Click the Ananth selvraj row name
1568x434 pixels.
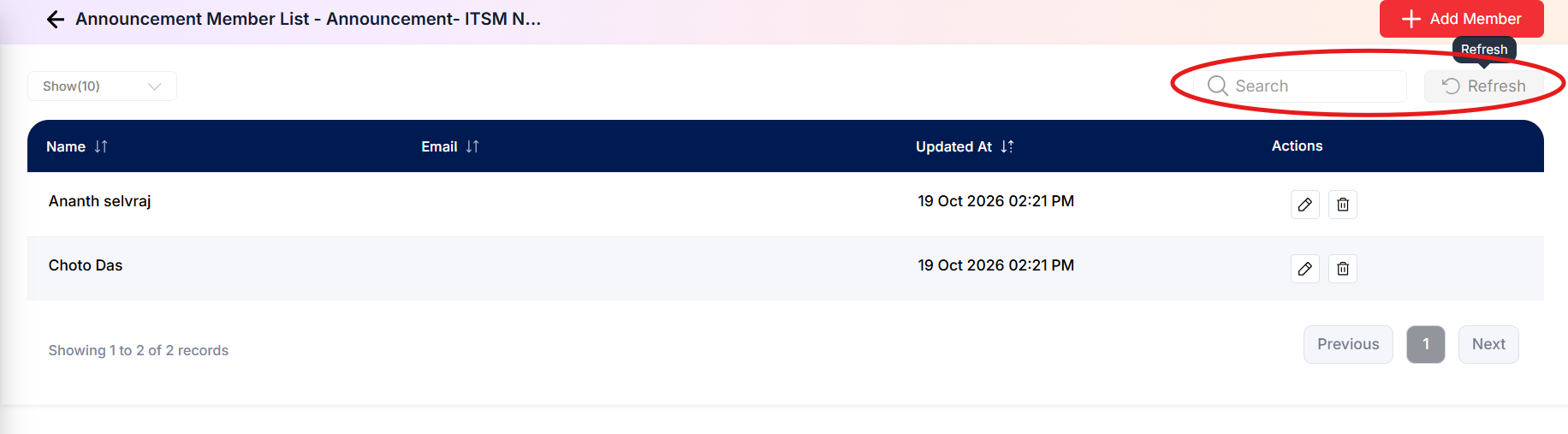pos(100,201)
